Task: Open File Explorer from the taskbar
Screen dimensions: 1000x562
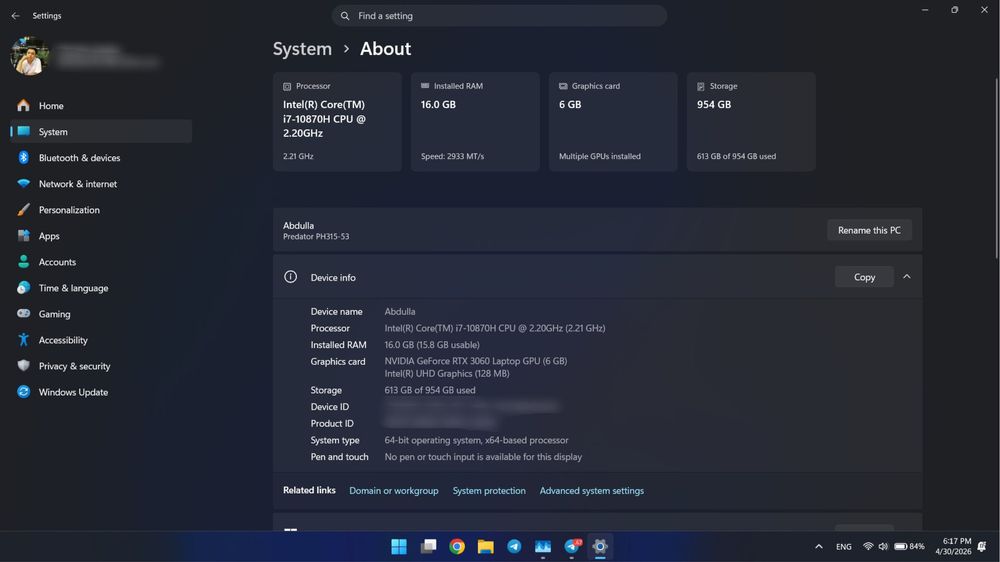Action: [485, 547]
